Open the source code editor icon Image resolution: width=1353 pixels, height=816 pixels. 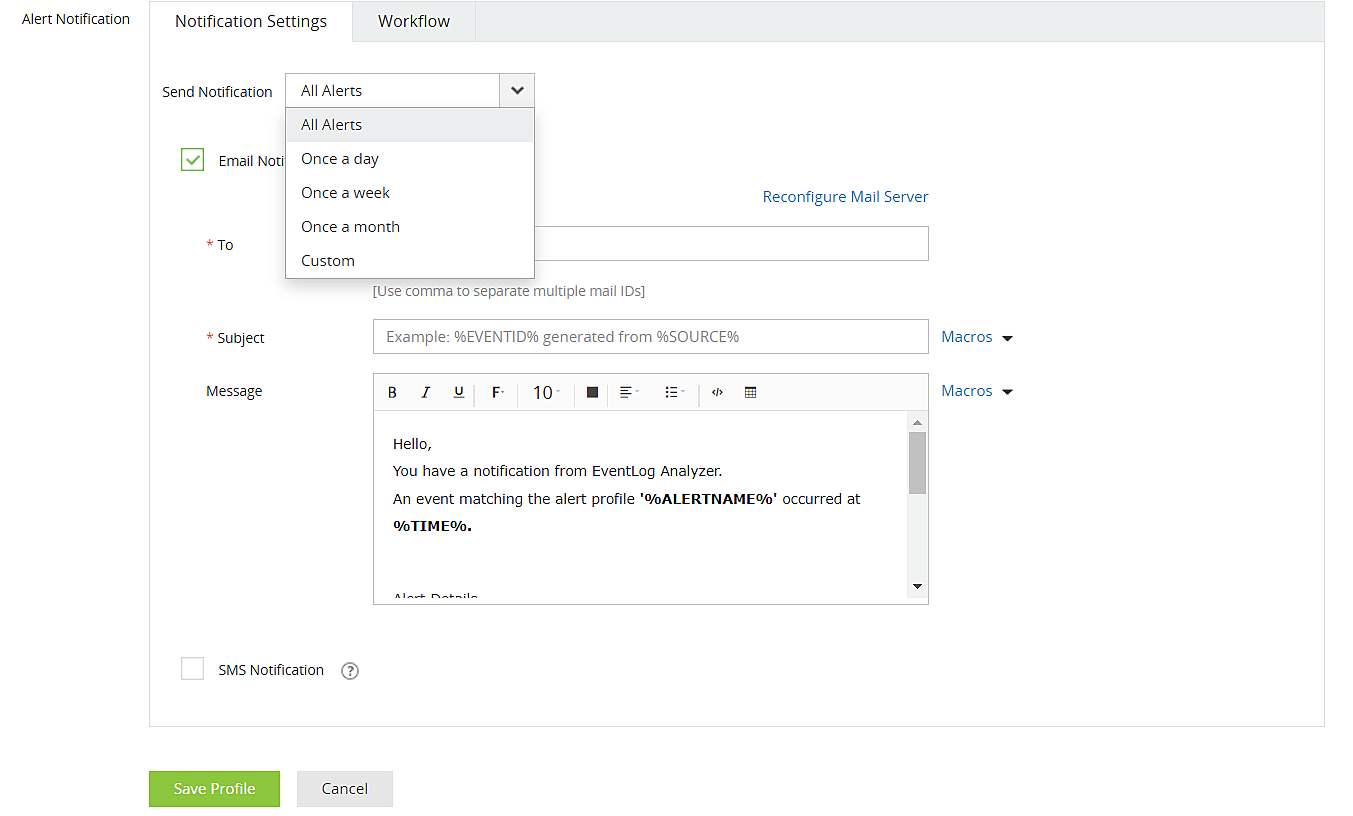coord(717,391)
